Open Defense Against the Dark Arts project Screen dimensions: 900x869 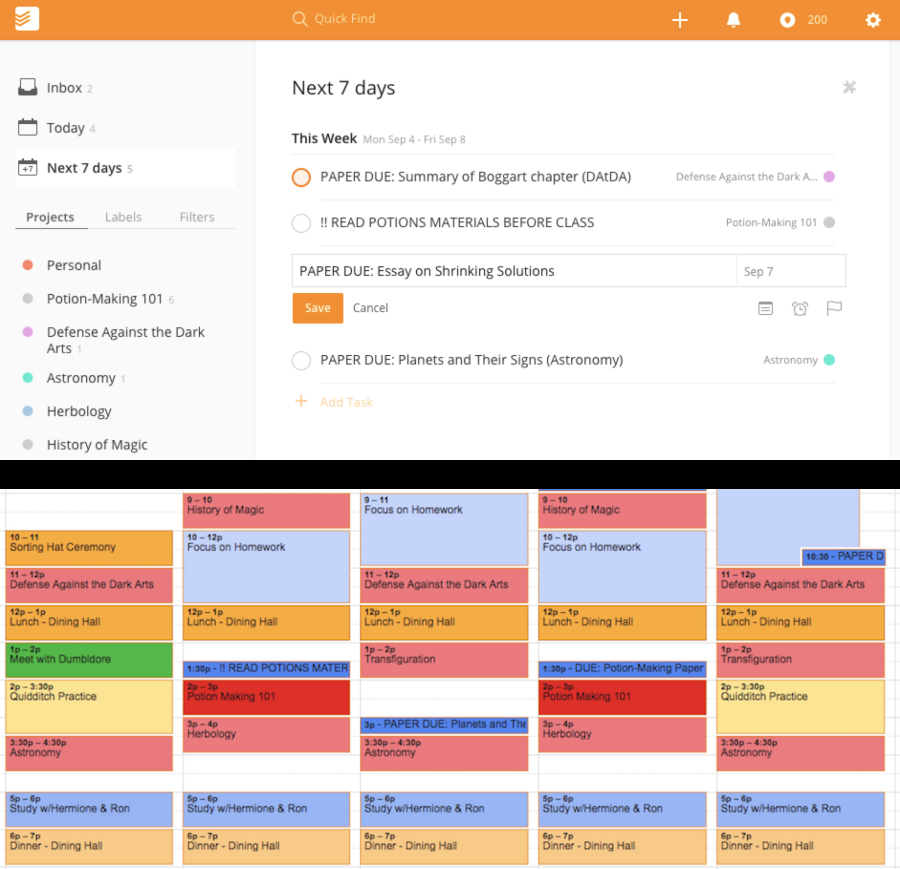coord(125,340)
